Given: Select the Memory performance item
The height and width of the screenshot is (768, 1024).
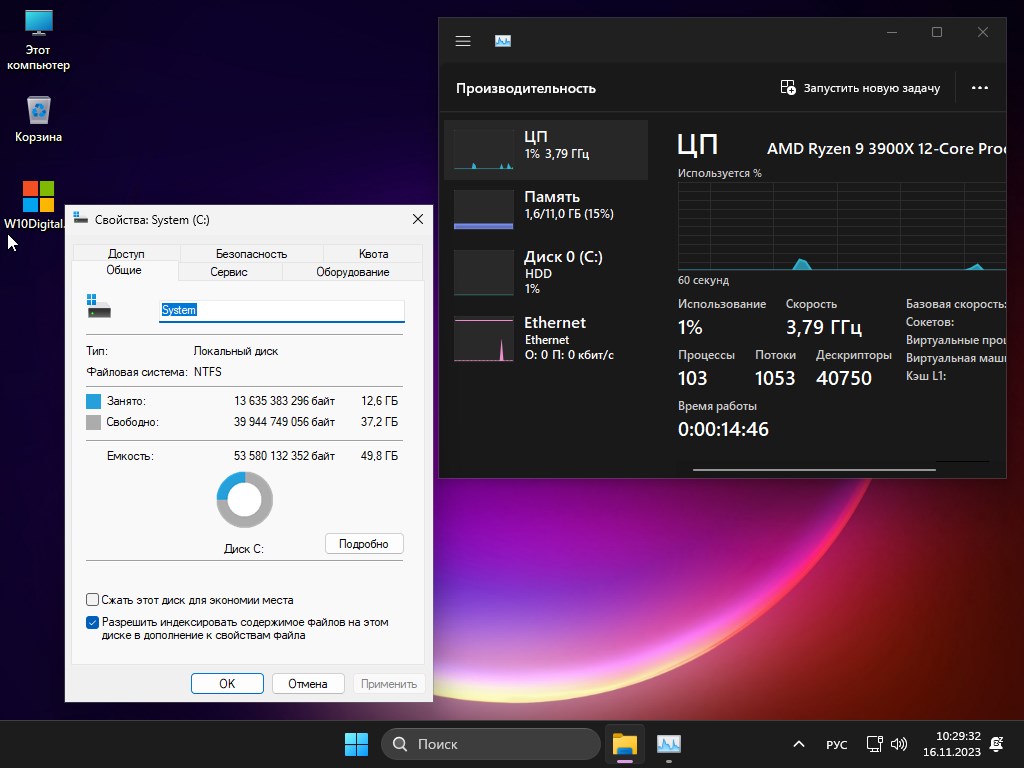Looking at the screenshot, I should click(x=546, y=210).
